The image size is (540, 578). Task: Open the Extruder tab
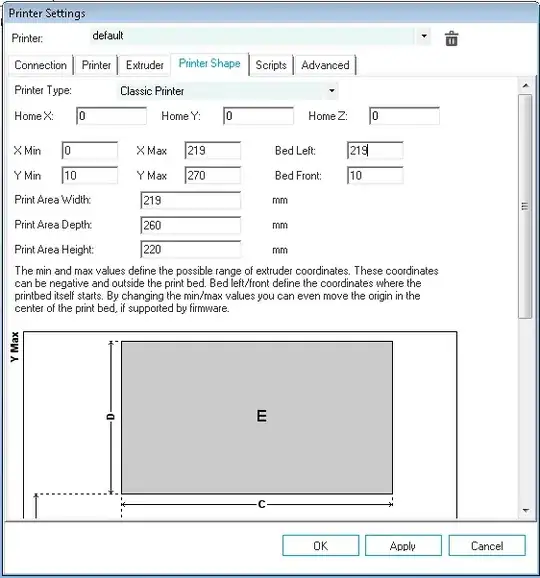point(144,65)
